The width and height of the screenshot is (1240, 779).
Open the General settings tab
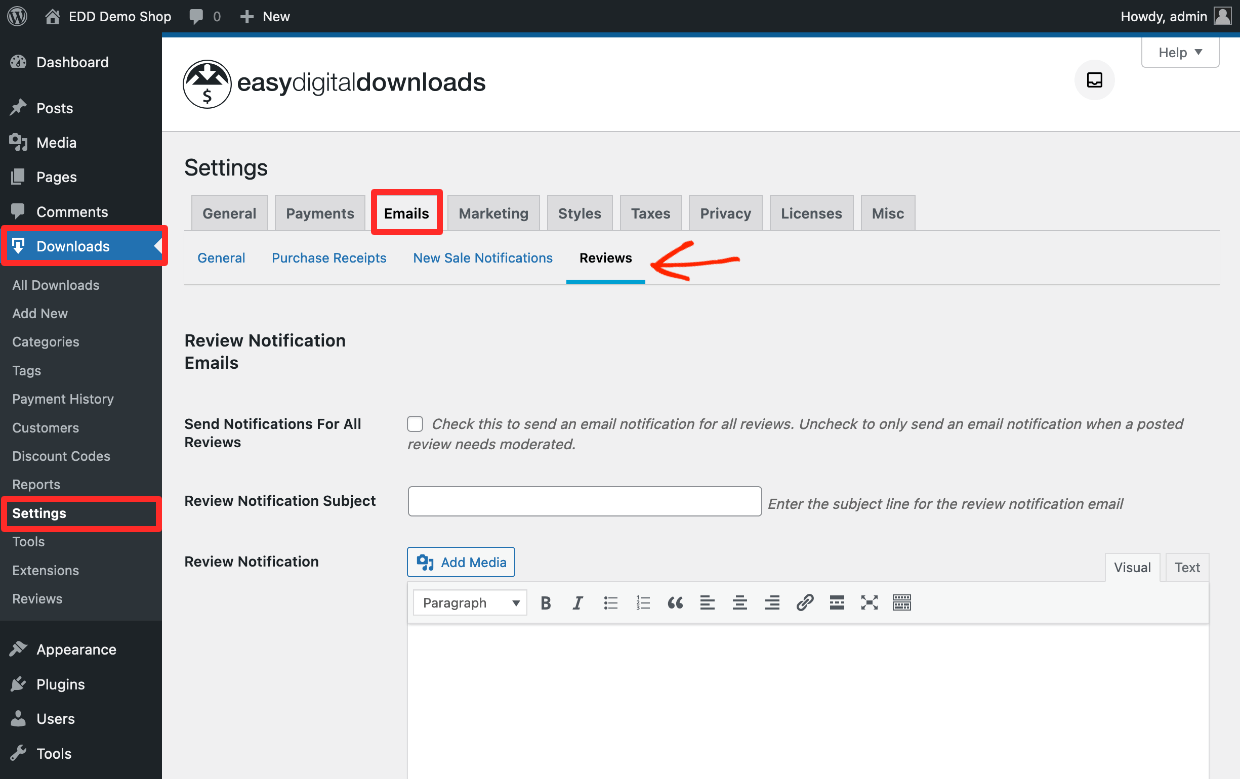[x=229, y=213]
